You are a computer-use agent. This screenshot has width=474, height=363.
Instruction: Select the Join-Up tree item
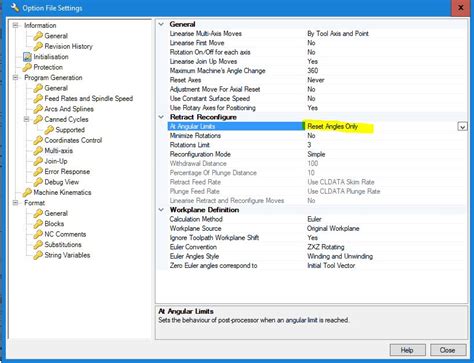(x=56, y=161)
